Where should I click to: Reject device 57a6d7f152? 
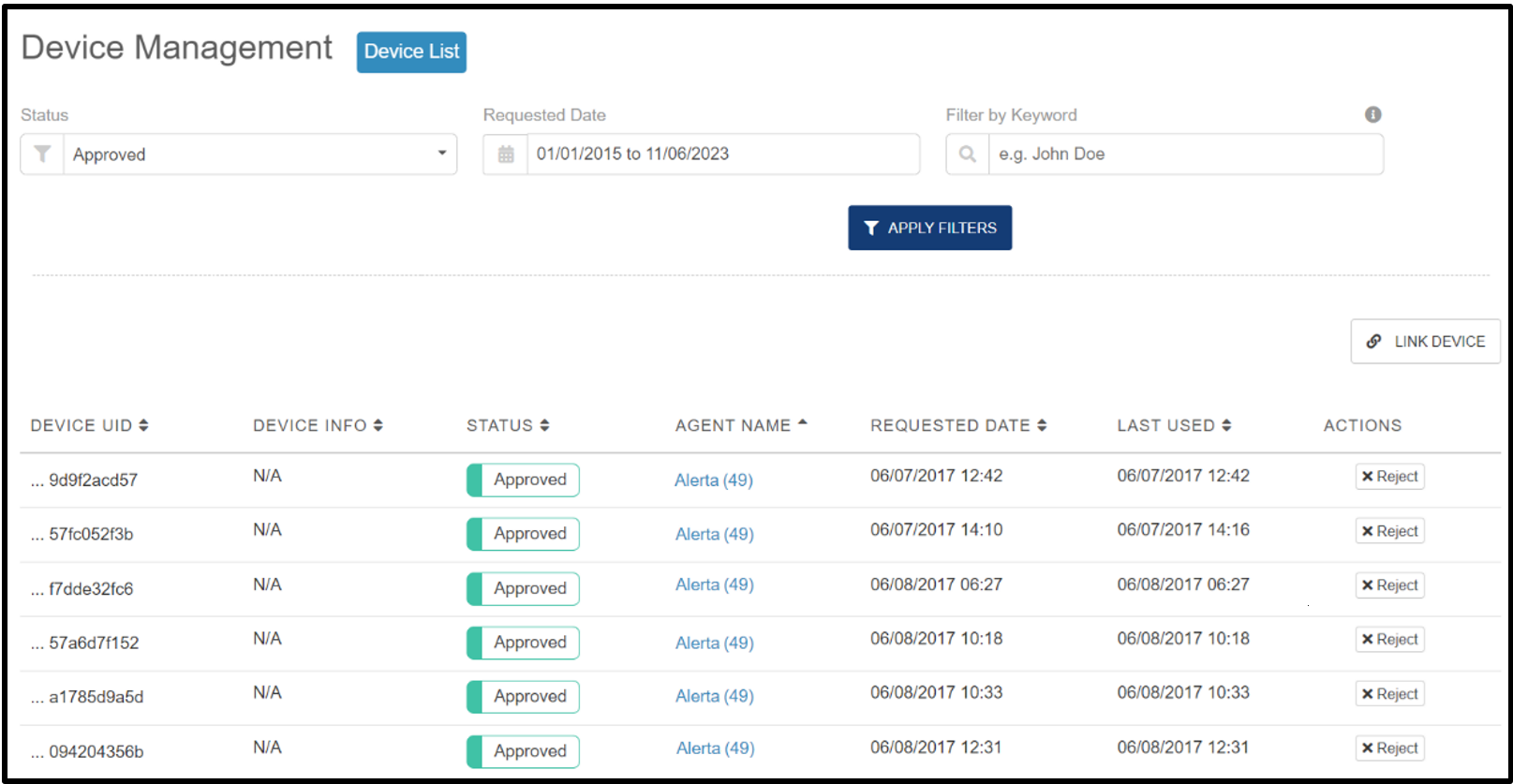pos(1389,639)
